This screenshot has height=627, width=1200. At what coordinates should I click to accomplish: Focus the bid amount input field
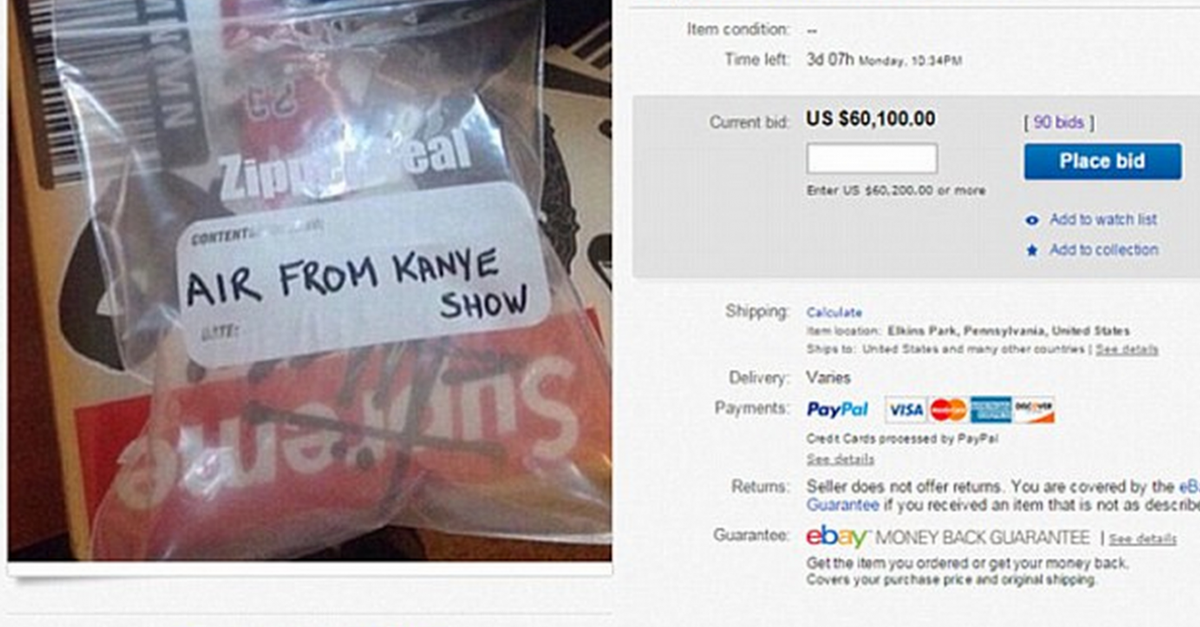tap(872, 158)
